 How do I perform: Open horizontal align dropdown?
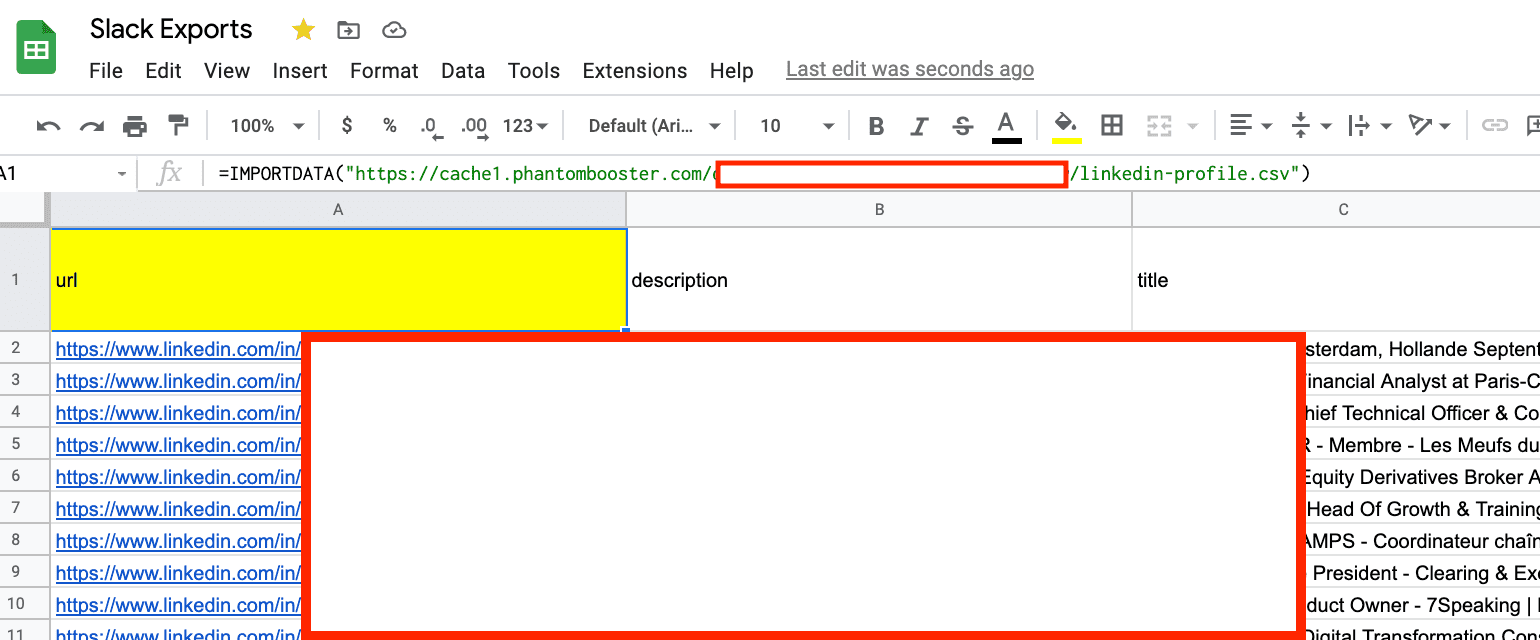tap(1250, 126)
